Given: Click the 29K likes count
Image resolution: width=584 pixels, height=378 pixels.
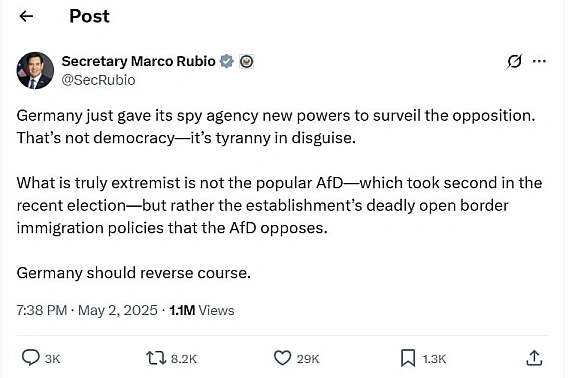Looking at the screenshot, I should tap(308, 359).
